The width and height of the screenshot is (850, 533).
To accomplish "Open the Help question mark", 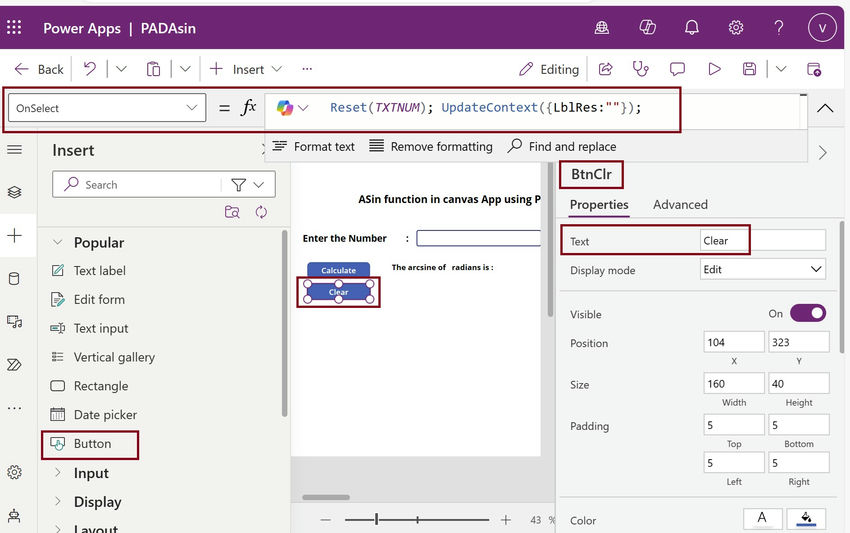I will click(778, 27).
